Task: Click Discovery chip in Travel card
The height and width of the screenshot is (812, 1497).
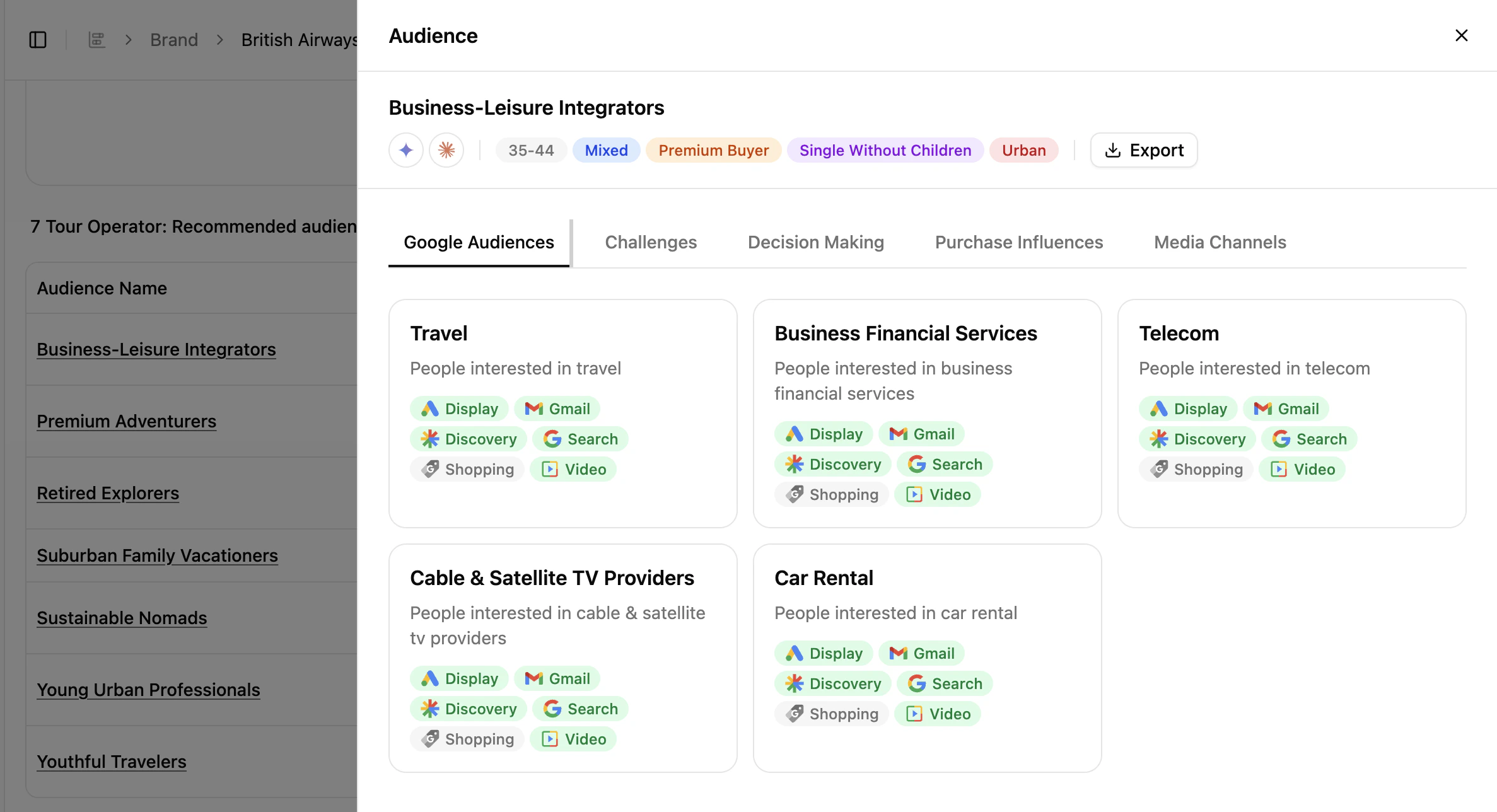Action: (x=469, y=439)
